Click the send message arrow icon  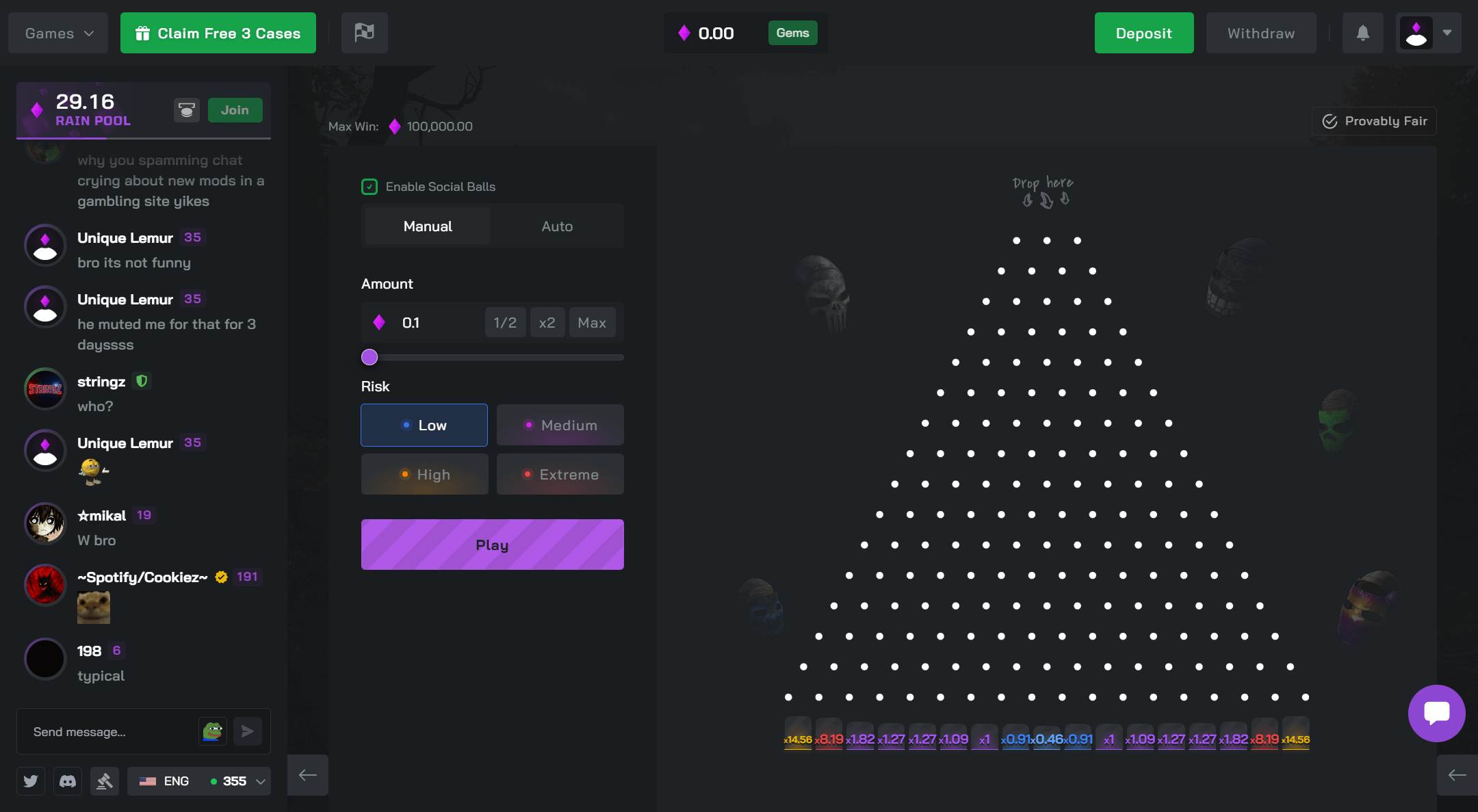pos(248,731)
